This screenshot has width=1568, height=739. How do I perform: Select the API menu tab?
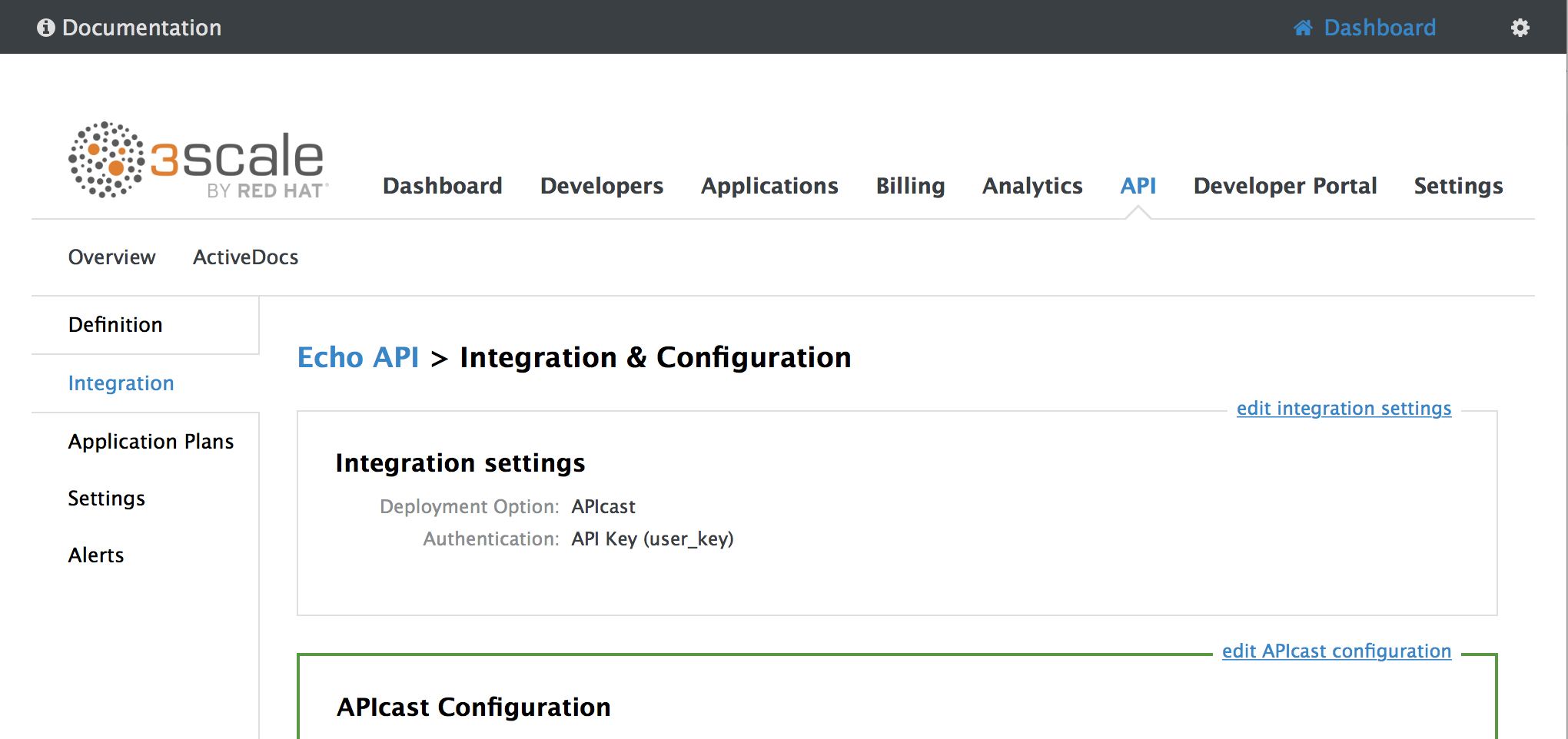1138,186
